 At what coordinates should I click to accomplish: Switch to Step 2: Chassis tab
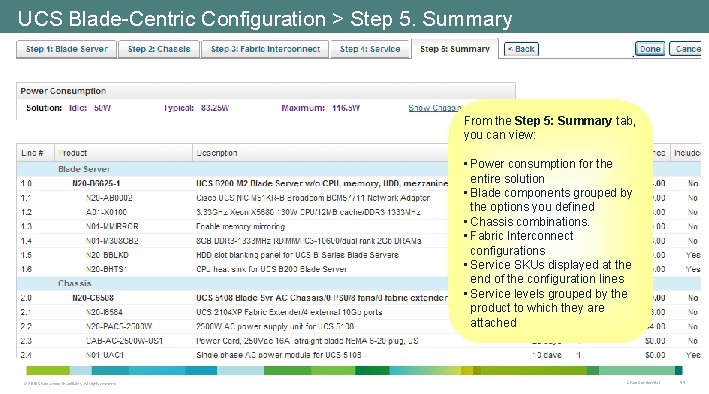159,49
